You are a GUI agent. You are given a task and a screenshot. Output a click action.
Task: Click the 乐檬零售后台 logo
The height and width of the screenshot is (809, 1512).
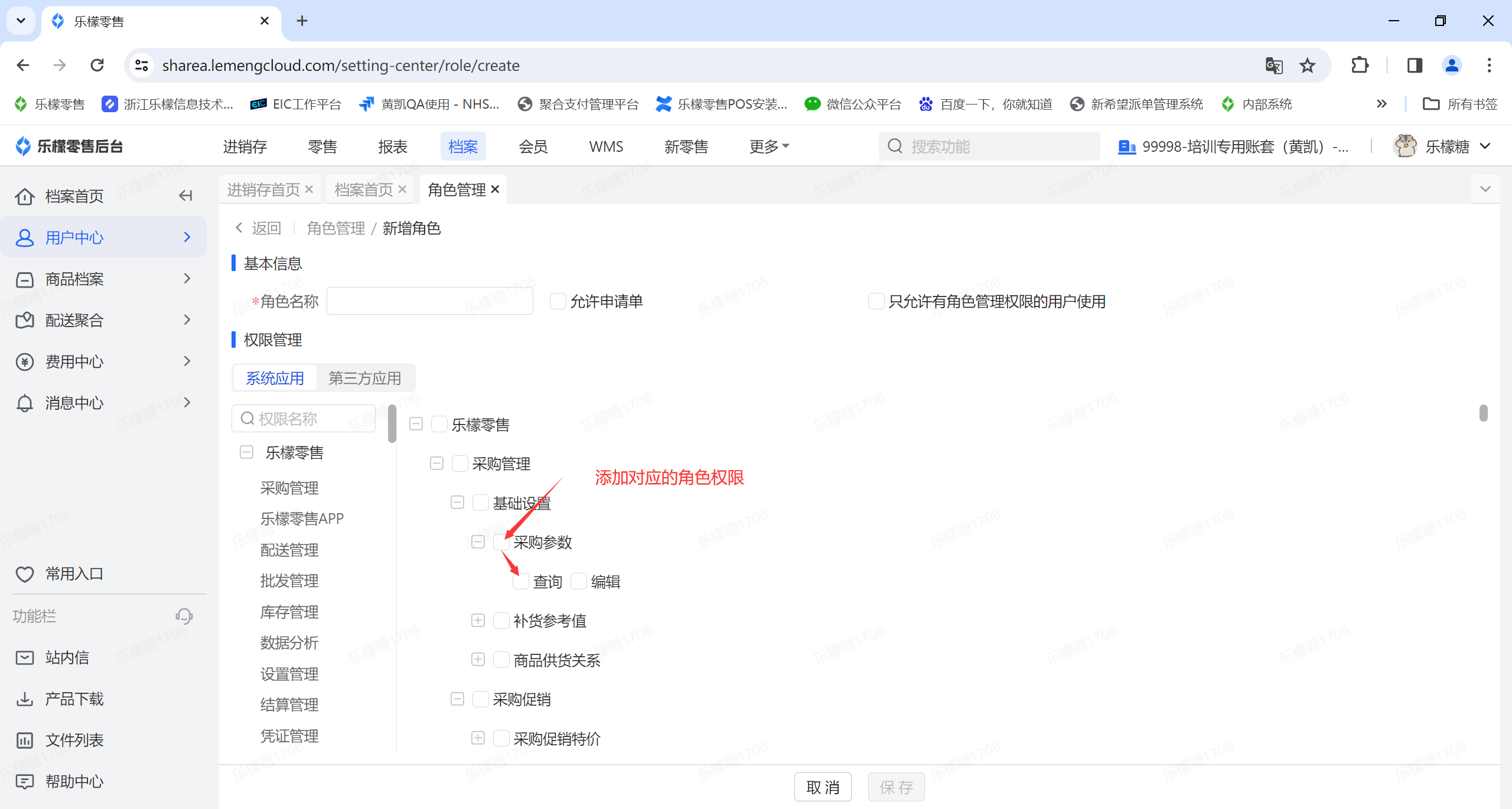coord(69,146)
